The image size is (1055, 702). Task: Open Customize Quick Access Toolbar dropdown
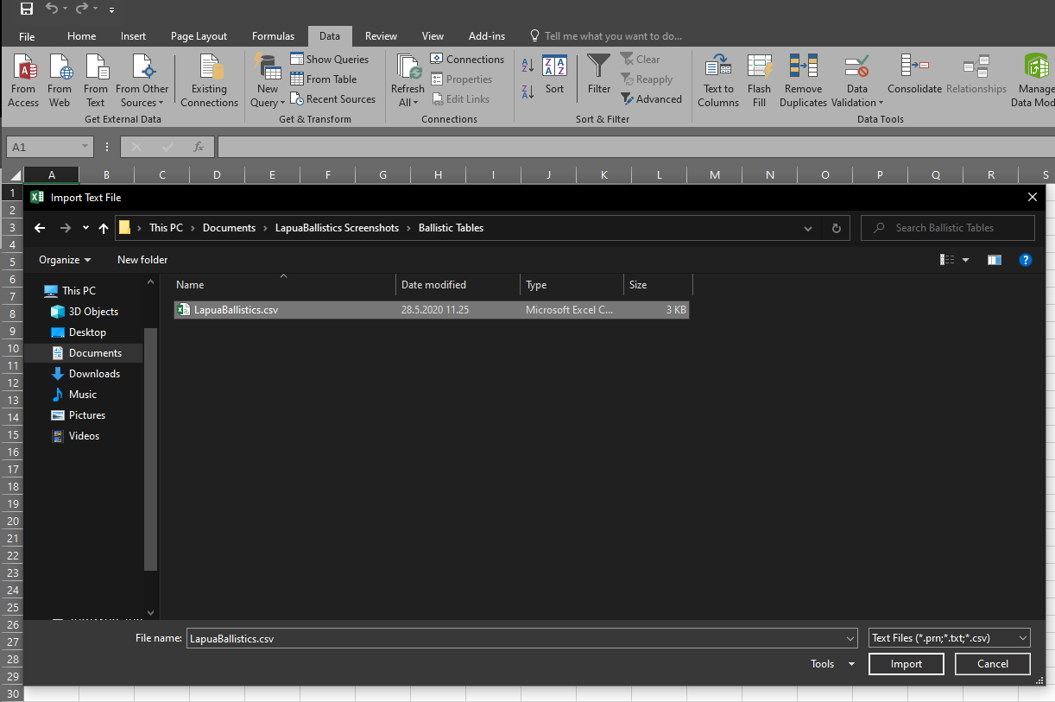pos(112,9)
